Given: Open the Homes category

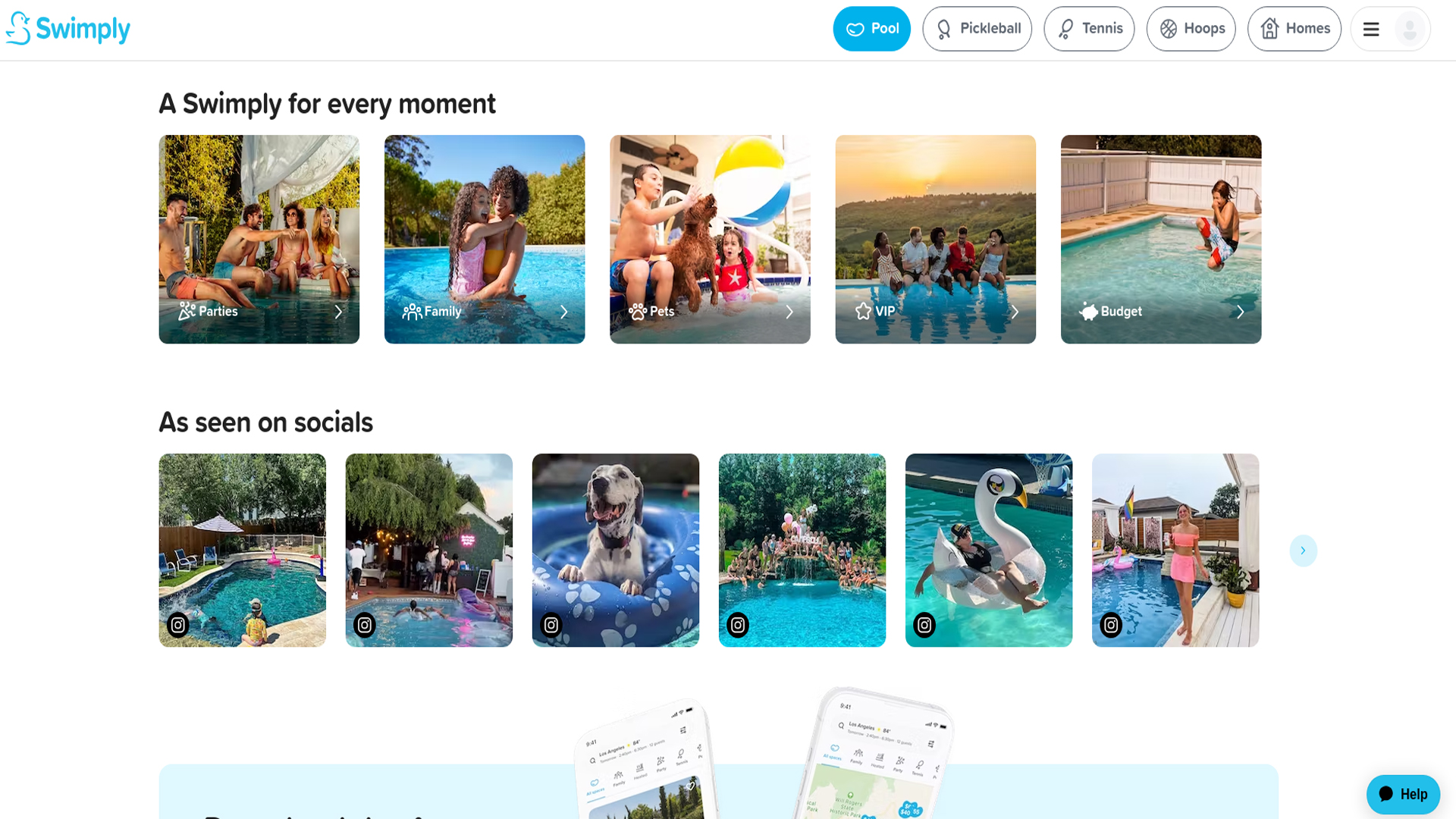Looking at the screenshot, I should point(1294,29).
